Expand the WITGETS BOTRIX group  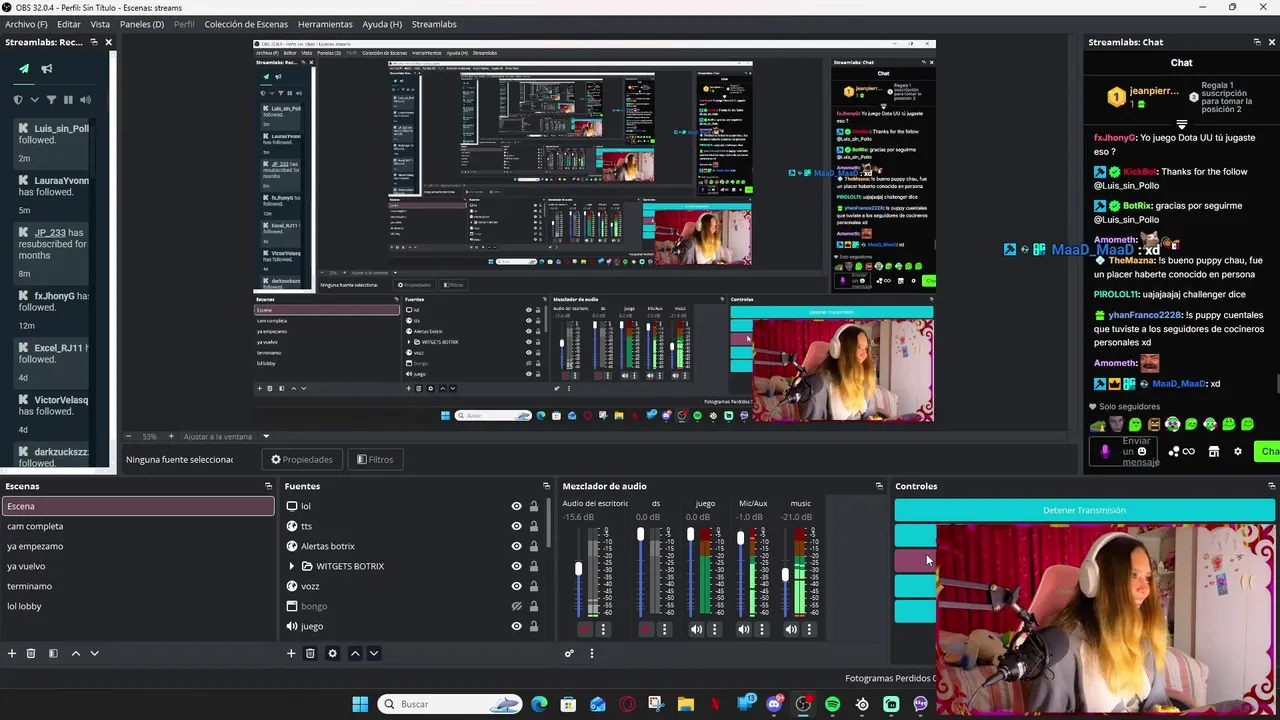291,566
